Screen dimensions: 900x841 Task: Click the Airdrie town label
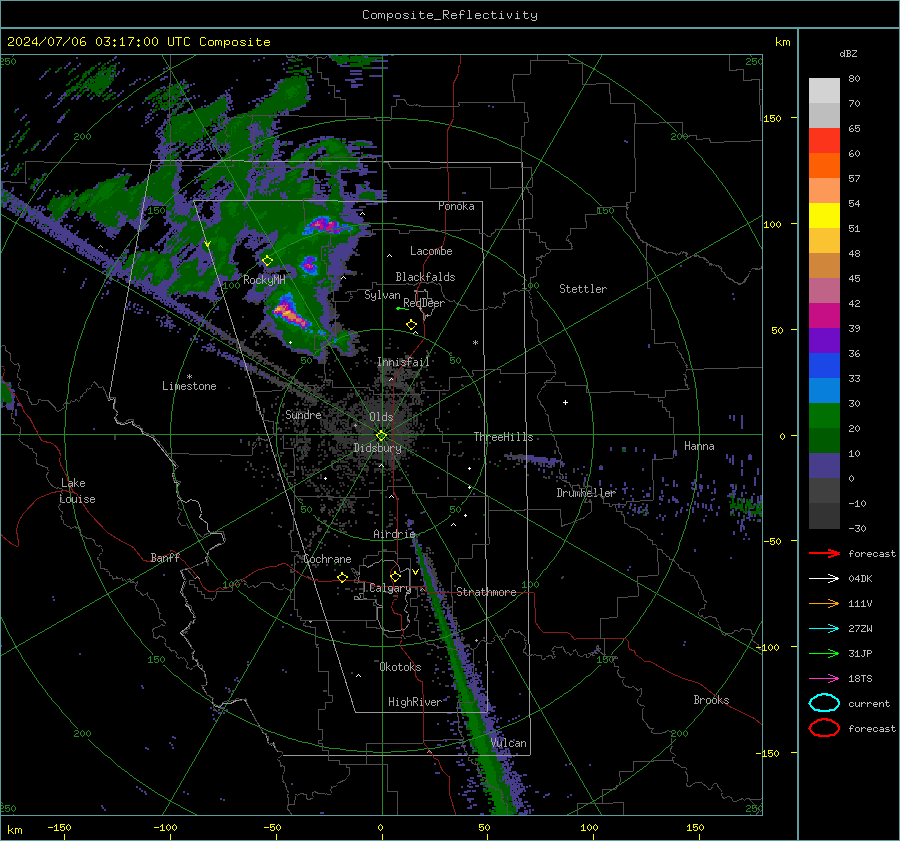point(394,534)
